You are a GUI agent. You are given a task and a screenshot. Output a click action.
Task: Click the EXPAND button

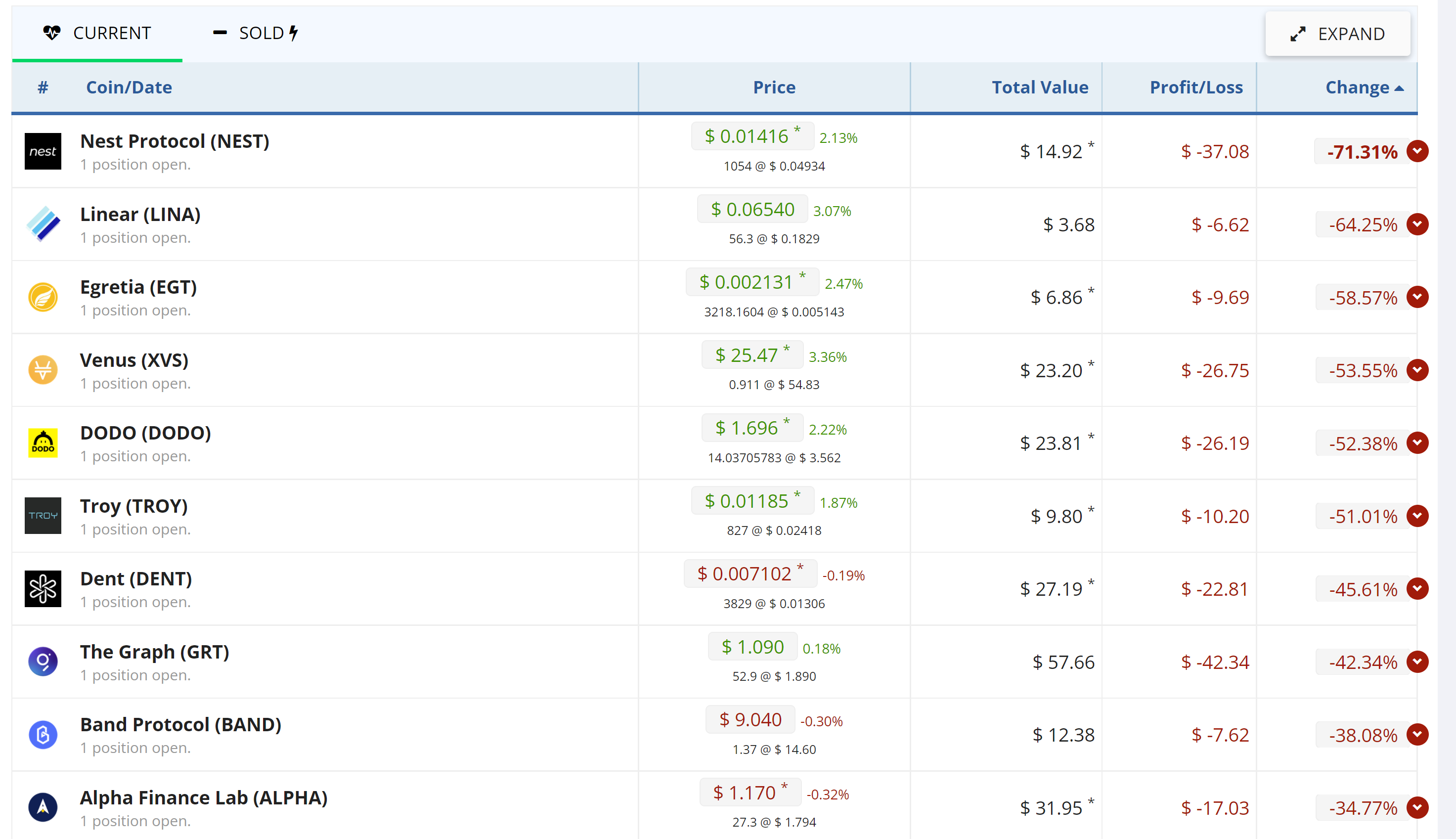(x=1338, y=34)
